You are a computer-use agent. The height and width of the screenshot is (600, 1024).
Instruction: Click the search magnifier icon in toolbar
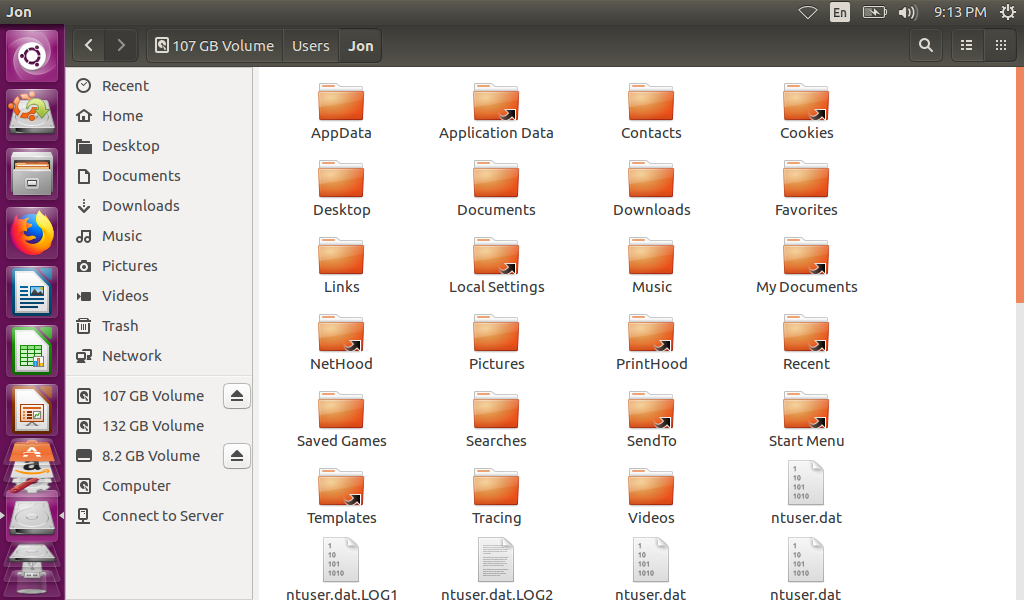(926, 45)
